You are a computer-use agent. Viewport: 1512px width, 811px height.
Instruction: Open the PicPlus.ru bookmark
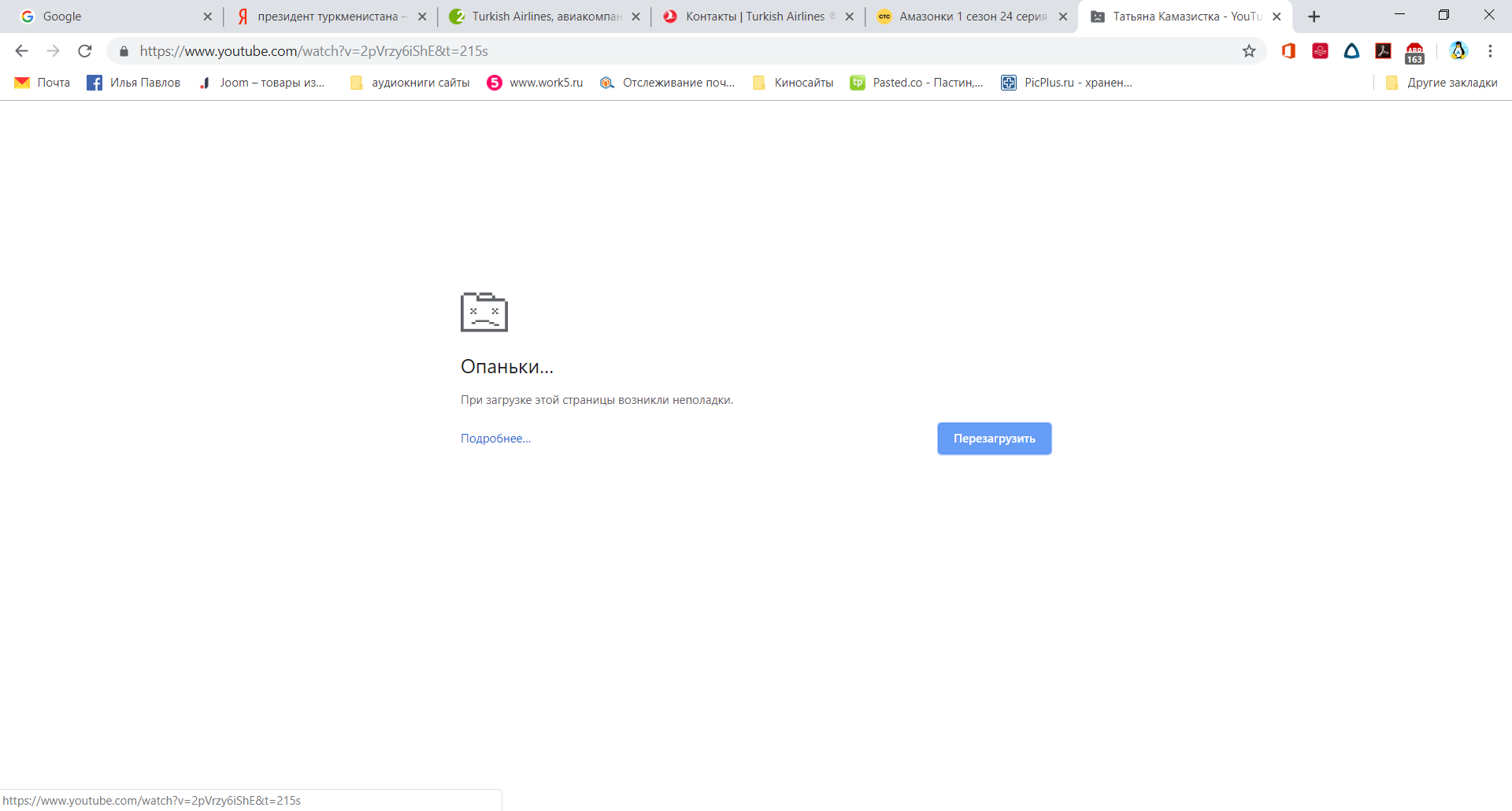coord(1066,83)
